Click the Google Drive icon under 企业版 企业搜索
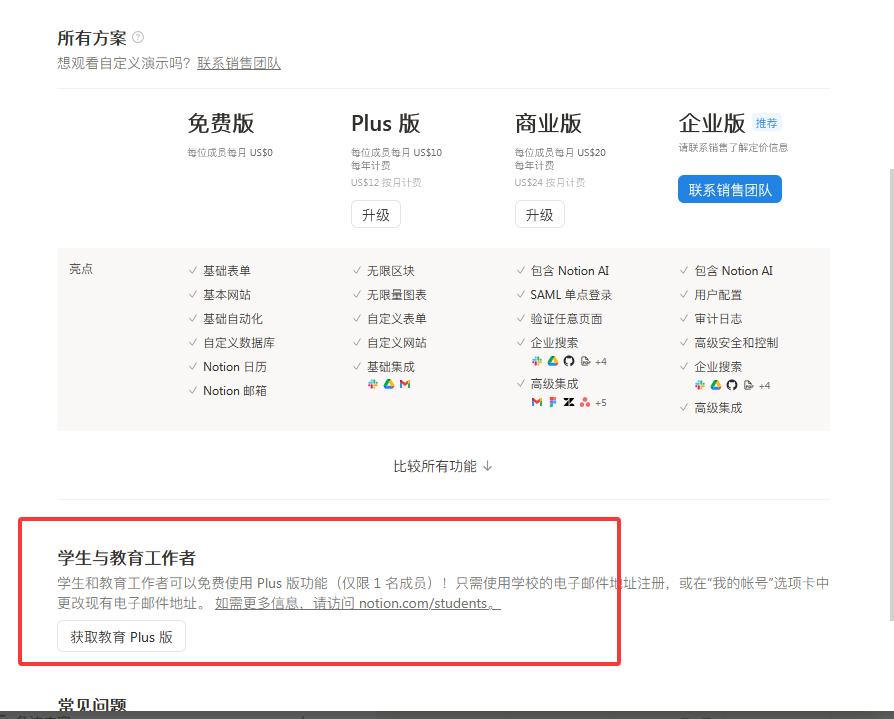Screen dimensions: 894x719 tap(716, 385)
